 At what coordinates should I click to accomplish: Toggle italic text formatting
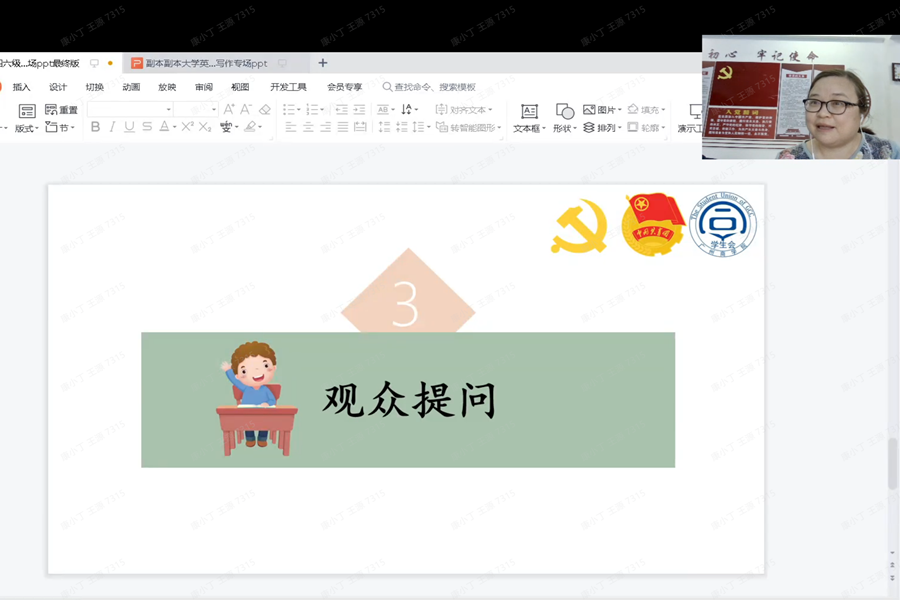click(x=113, y=127)
